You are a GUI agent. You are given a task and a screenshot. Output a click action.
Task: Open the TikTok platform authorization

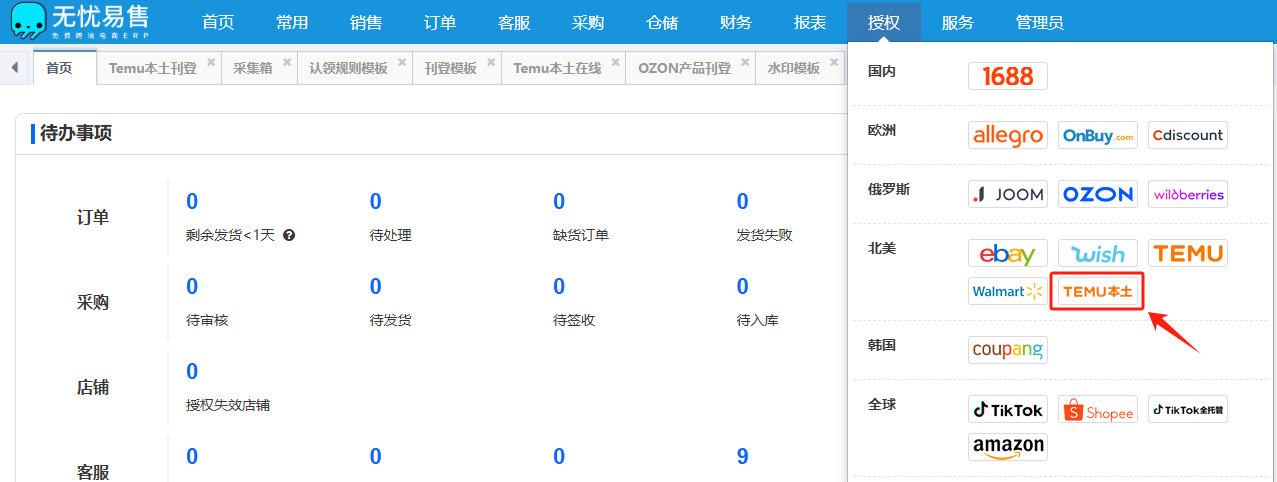[1007, 409]
